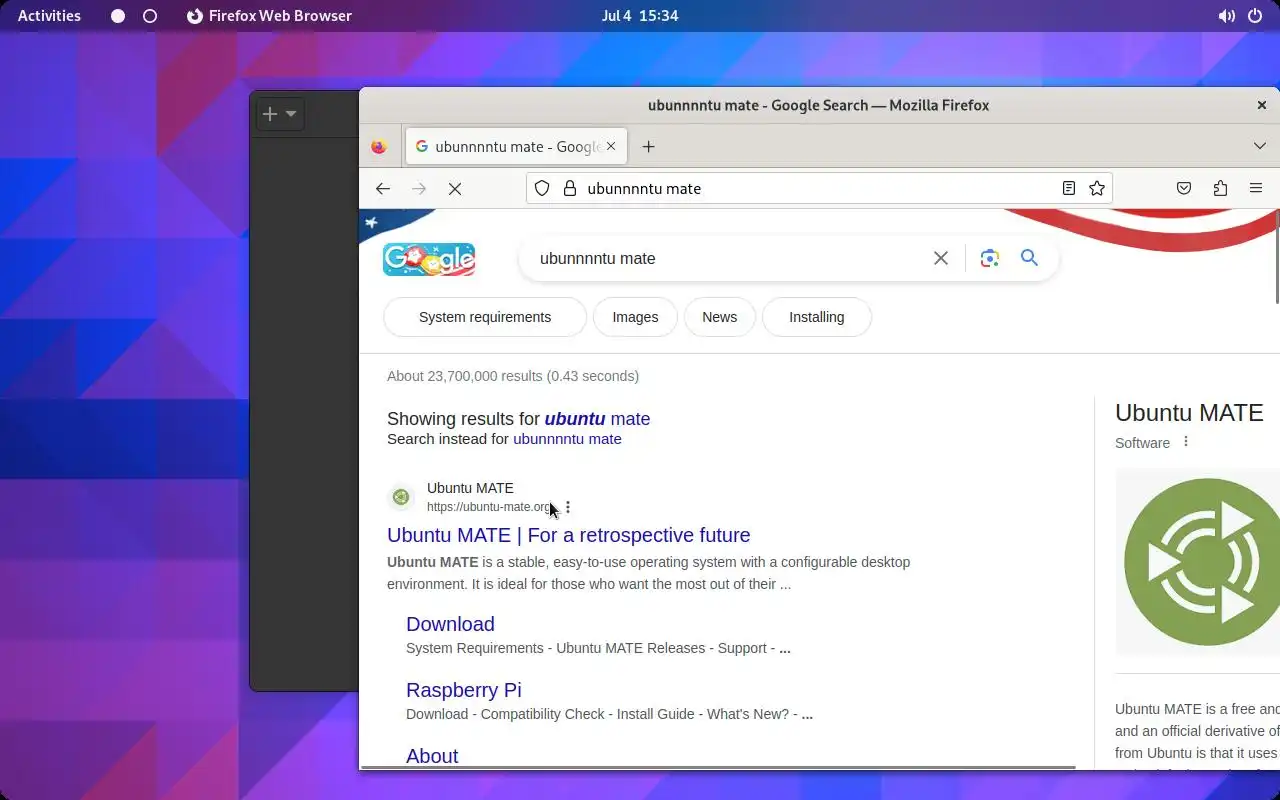Focus the Firefox URL bar text
The width and height of the screenshot is (1280, 800).
pyautogui.click(x=644, y=188)
